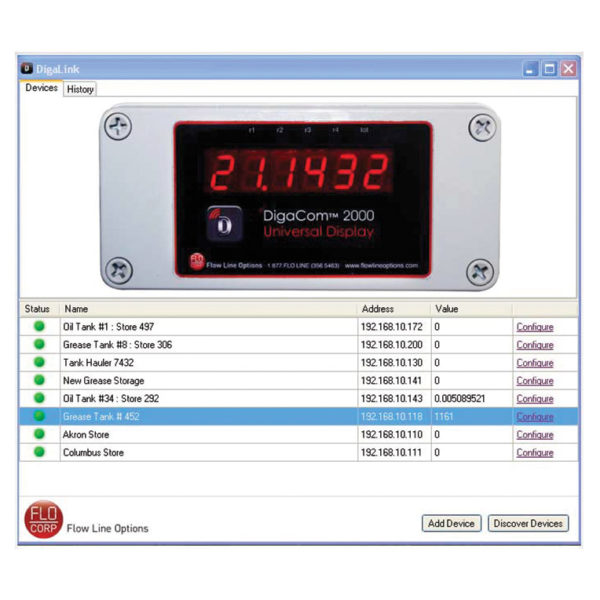Click green status dot for Akron Store
The height and width of the screenshot is (600, 600).
coord(39,434)
